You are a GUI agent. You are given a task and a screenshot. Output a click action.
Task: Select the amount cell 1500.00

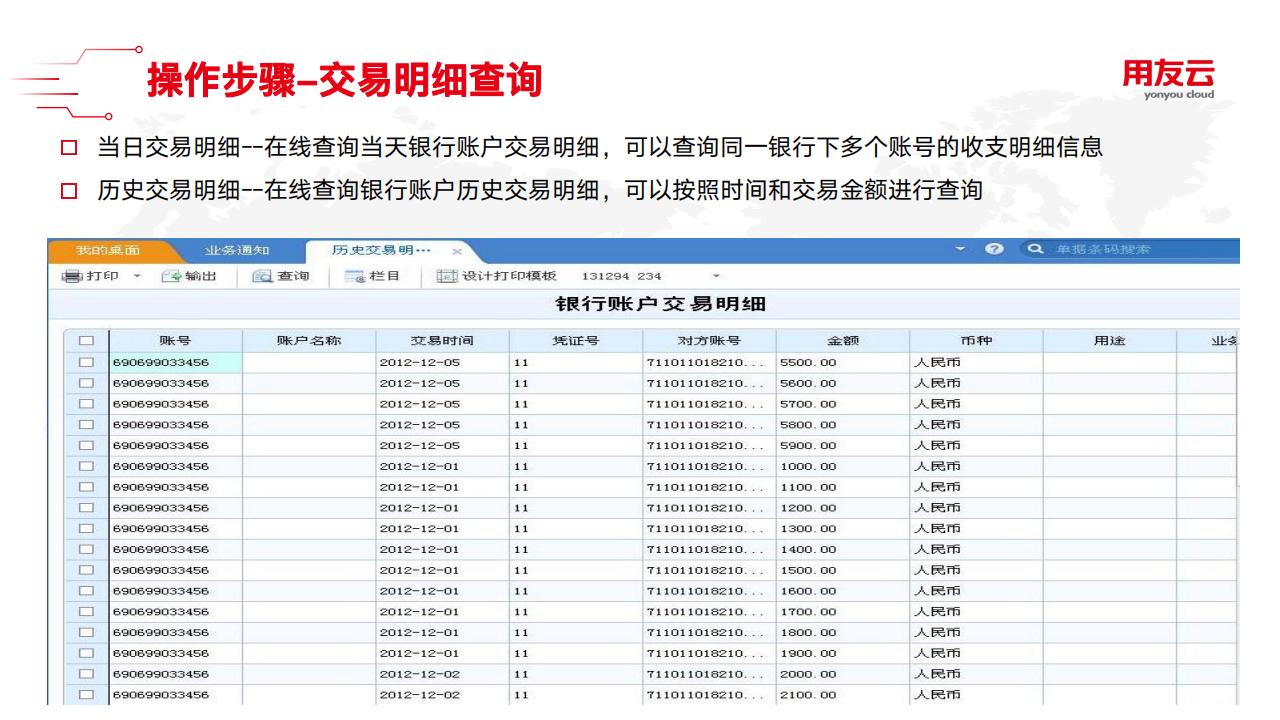pyautogui.click(x=842, y=570)
